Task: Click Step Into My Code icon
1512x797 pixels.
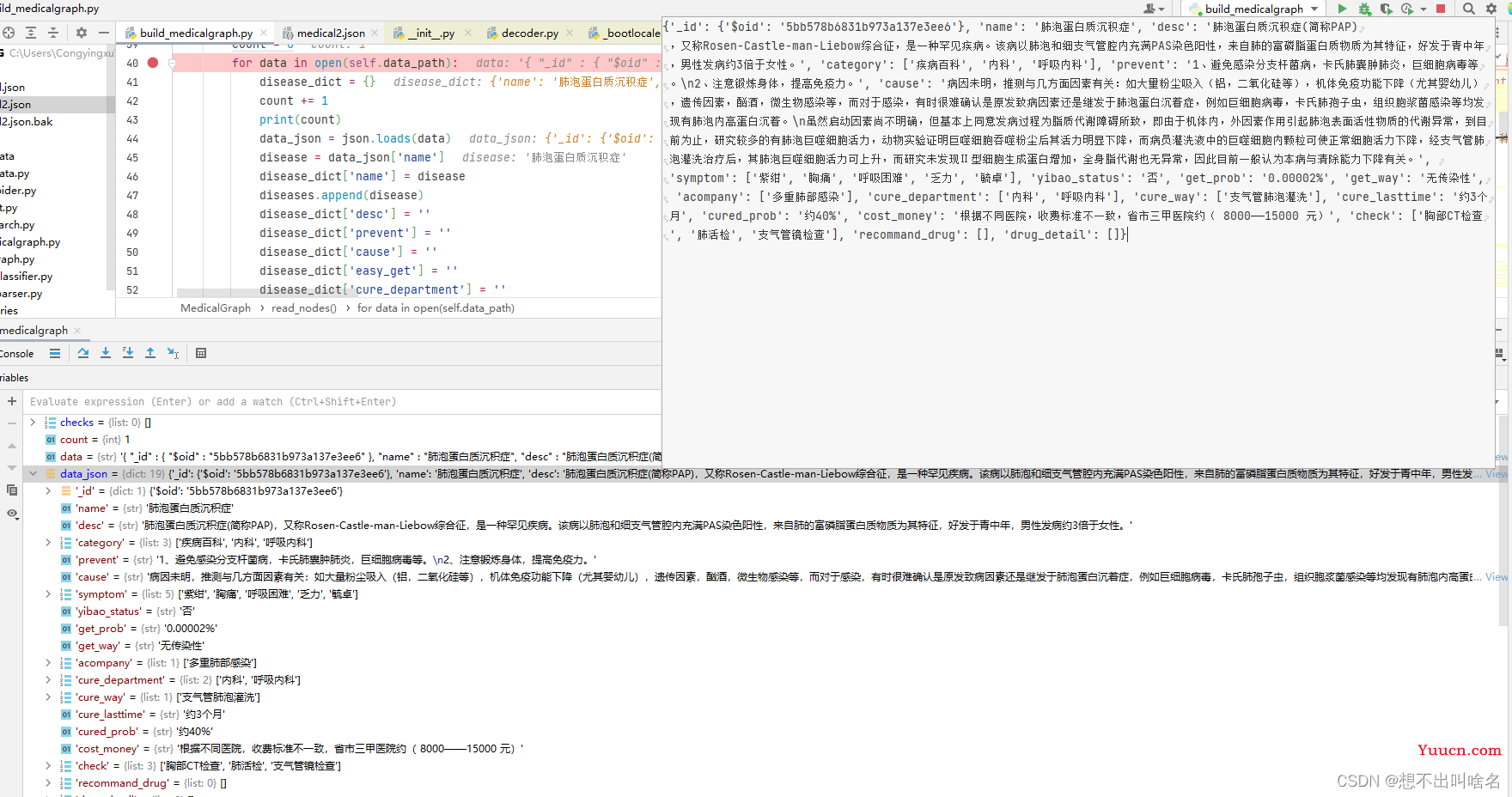Action: [x=128, y=353]
